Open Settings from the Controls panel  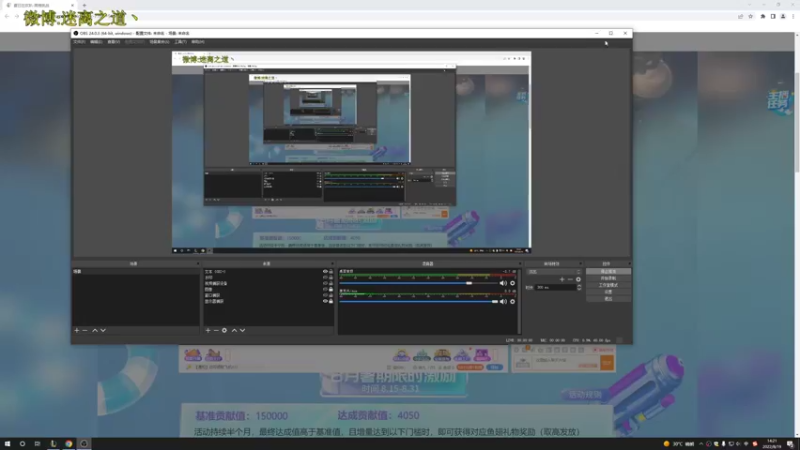(608, 292)
